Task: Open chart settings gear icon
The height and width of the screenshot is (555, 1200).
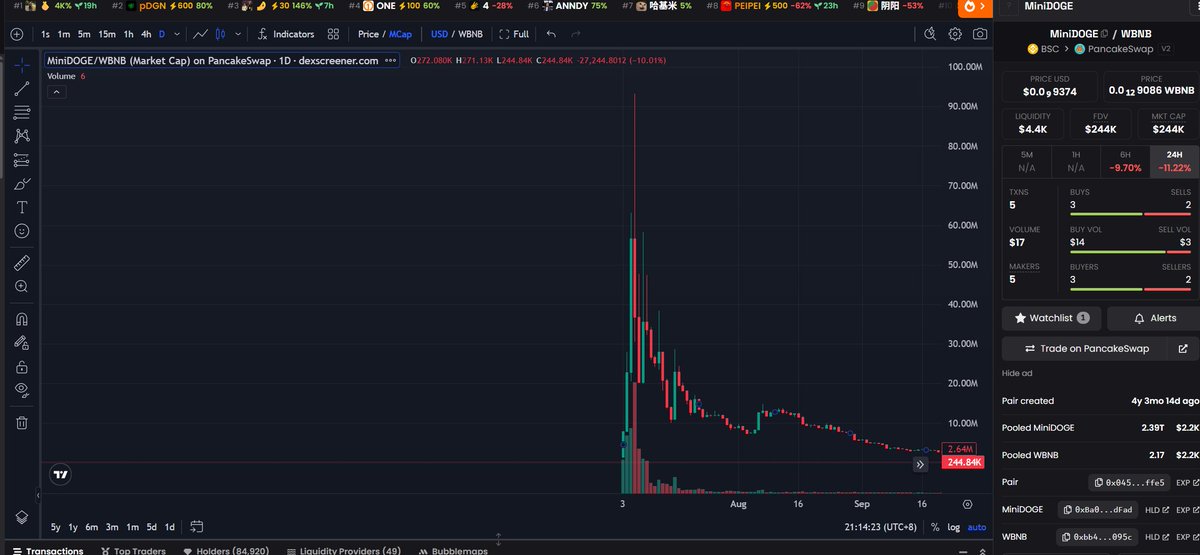Action: coord(955,34)
